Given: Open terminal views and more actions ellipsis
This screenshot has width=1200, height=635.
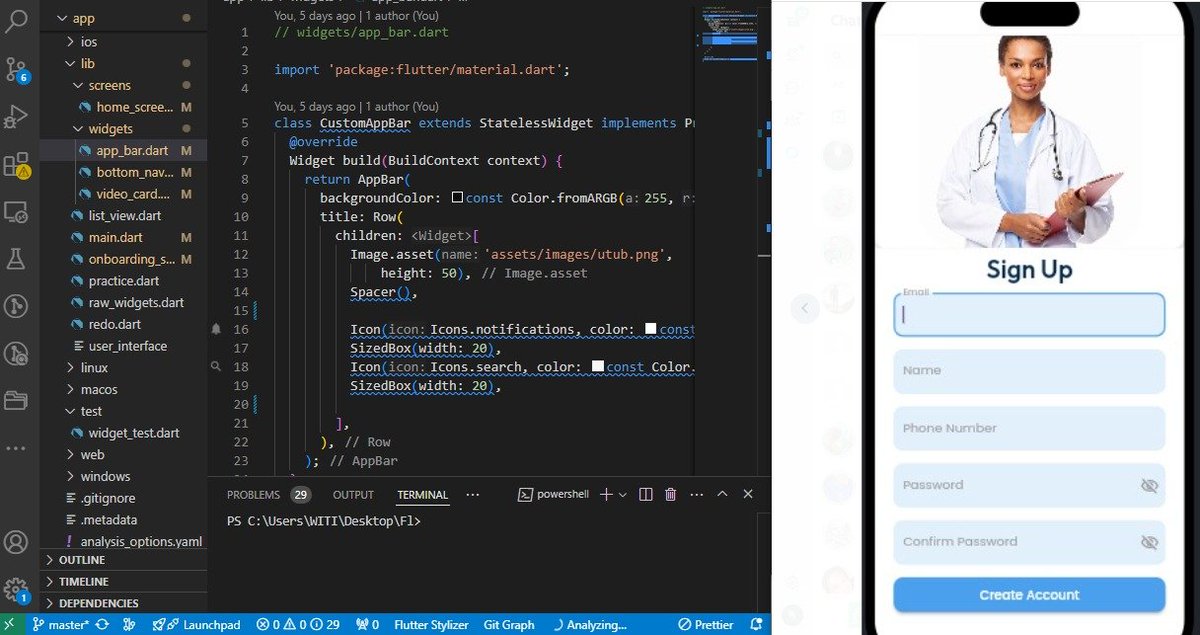Looking at the screenshot, I should point(696,494).
